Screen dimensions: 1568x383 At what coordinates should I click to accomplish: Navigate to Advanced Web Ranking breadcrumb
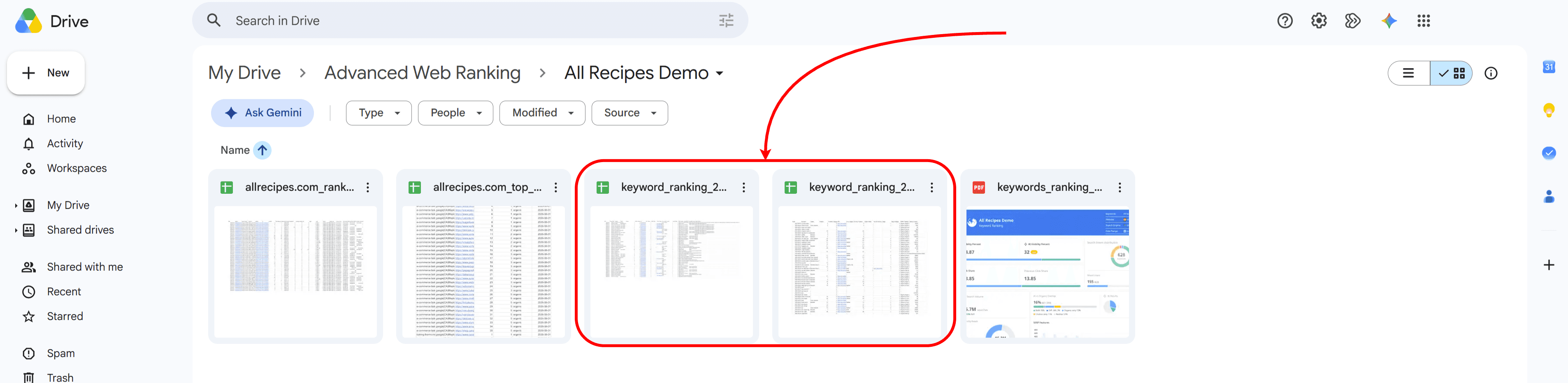tap(423, 73)
